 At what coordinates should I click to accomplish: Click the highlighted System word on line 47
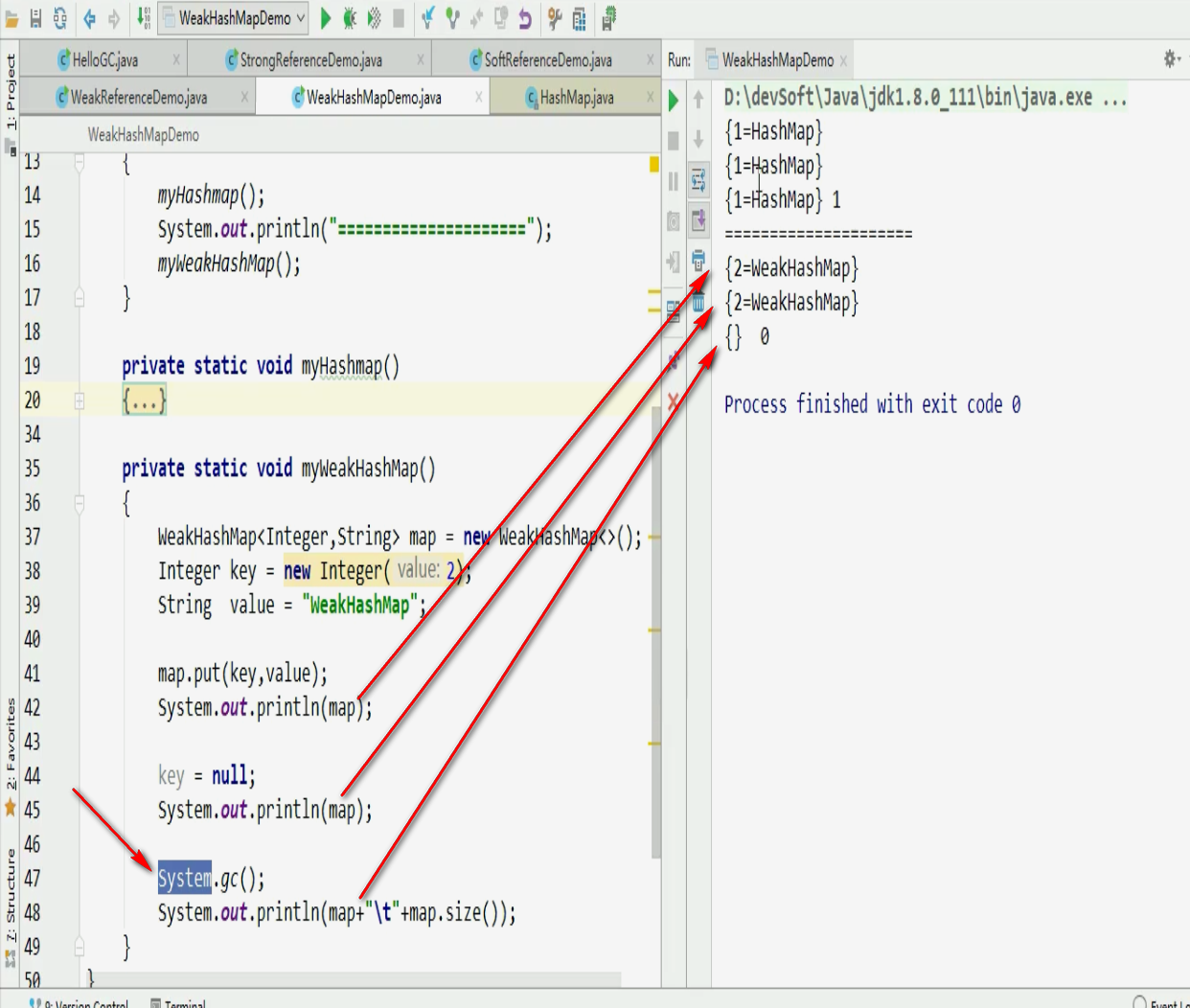point(185,878)
